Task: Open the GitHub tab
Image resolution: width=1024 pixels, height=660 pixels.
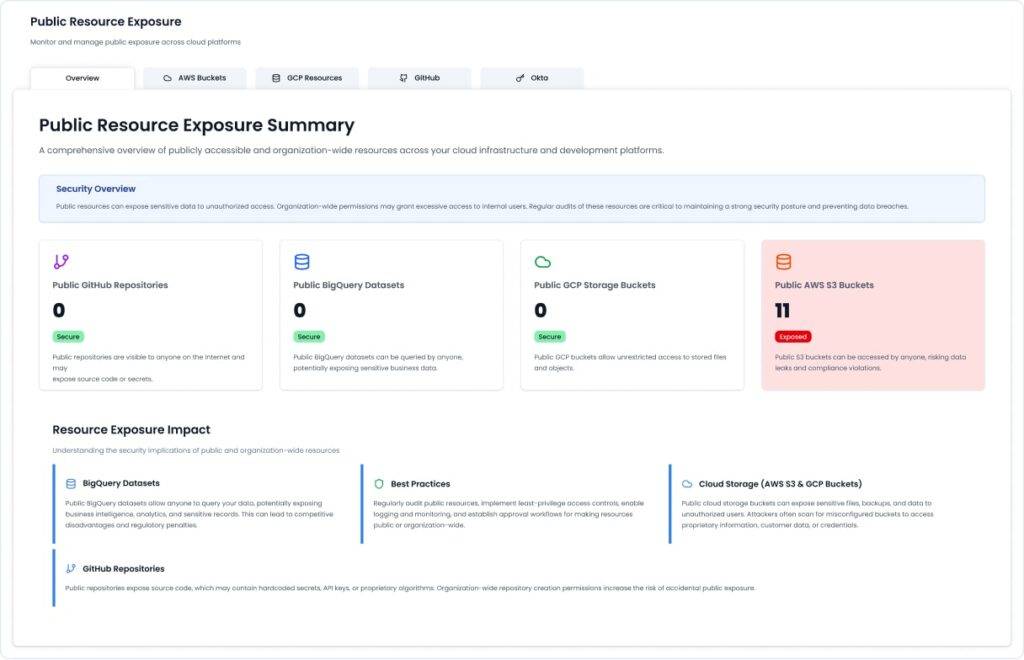Action: coord(419,78)
